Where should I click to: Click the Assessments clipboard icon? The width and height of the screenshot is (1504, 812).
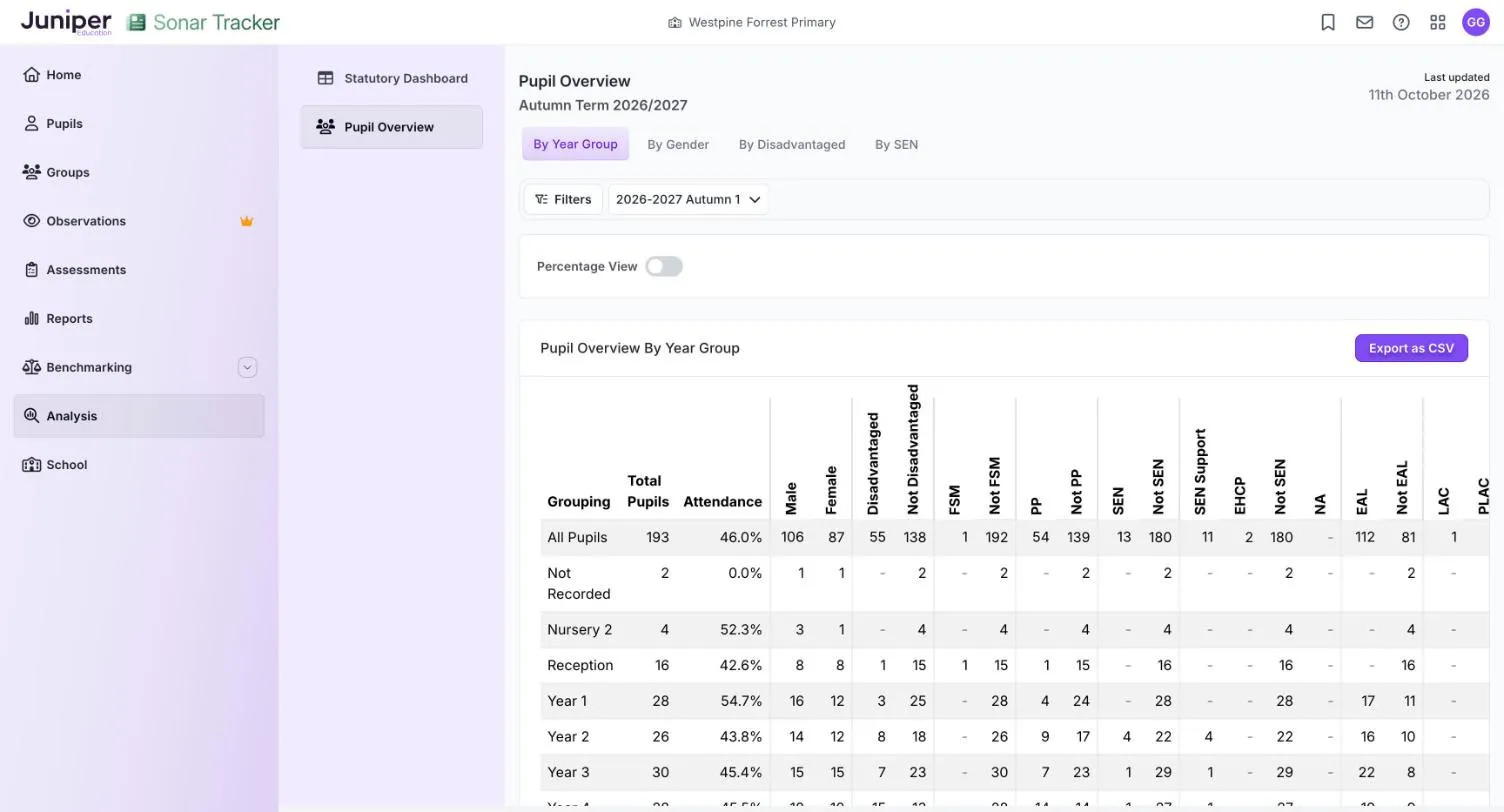click(31, 270)
